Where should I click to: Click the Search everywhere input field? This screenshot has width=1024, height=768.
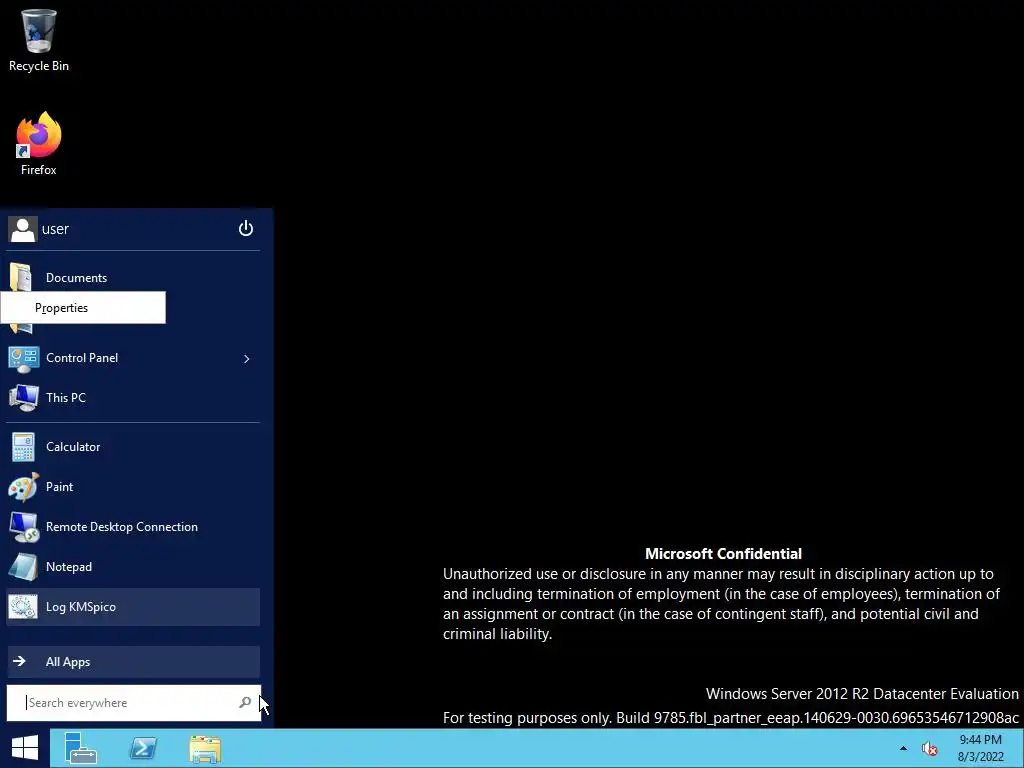133,703
